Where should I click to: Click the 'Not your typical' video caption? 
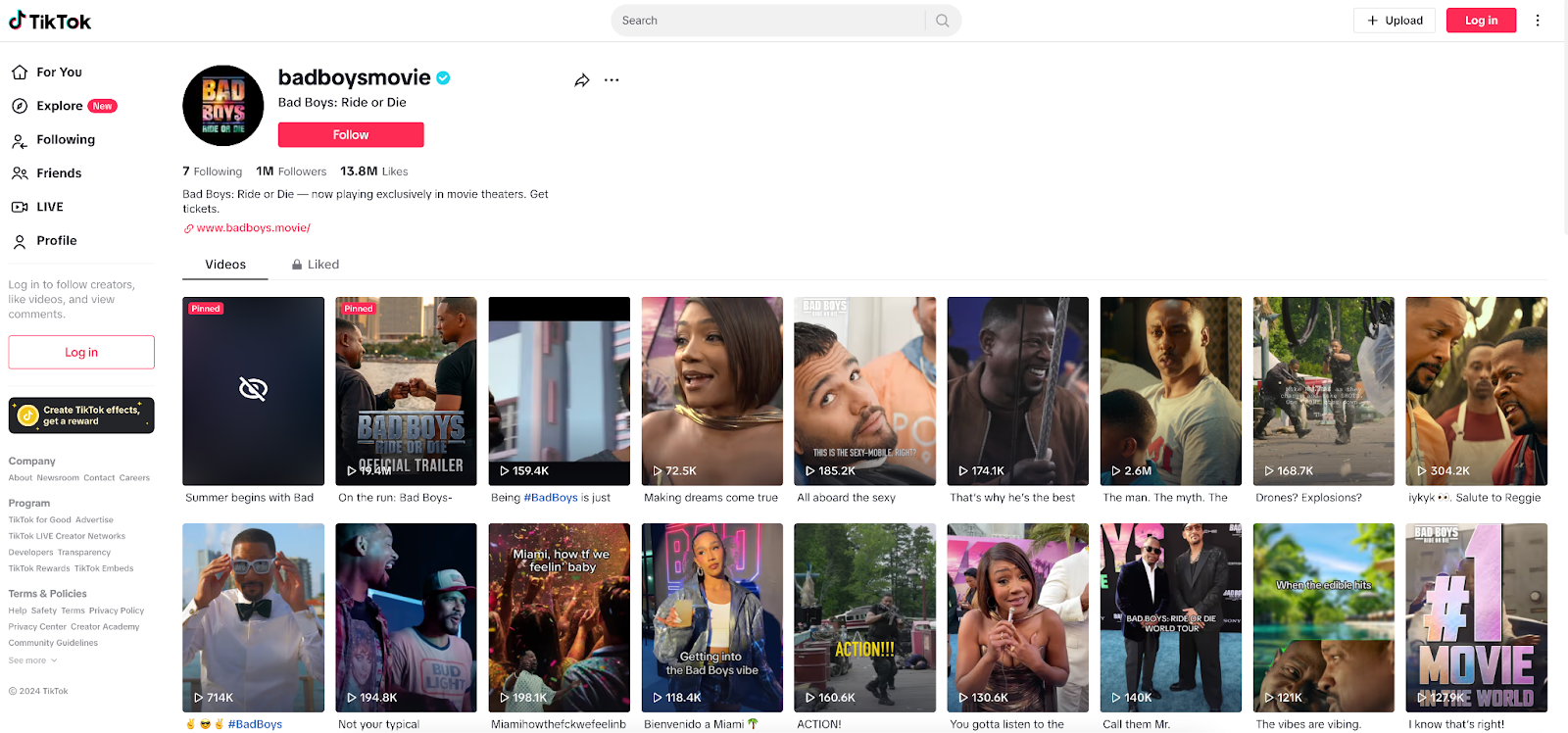point(378,724)
